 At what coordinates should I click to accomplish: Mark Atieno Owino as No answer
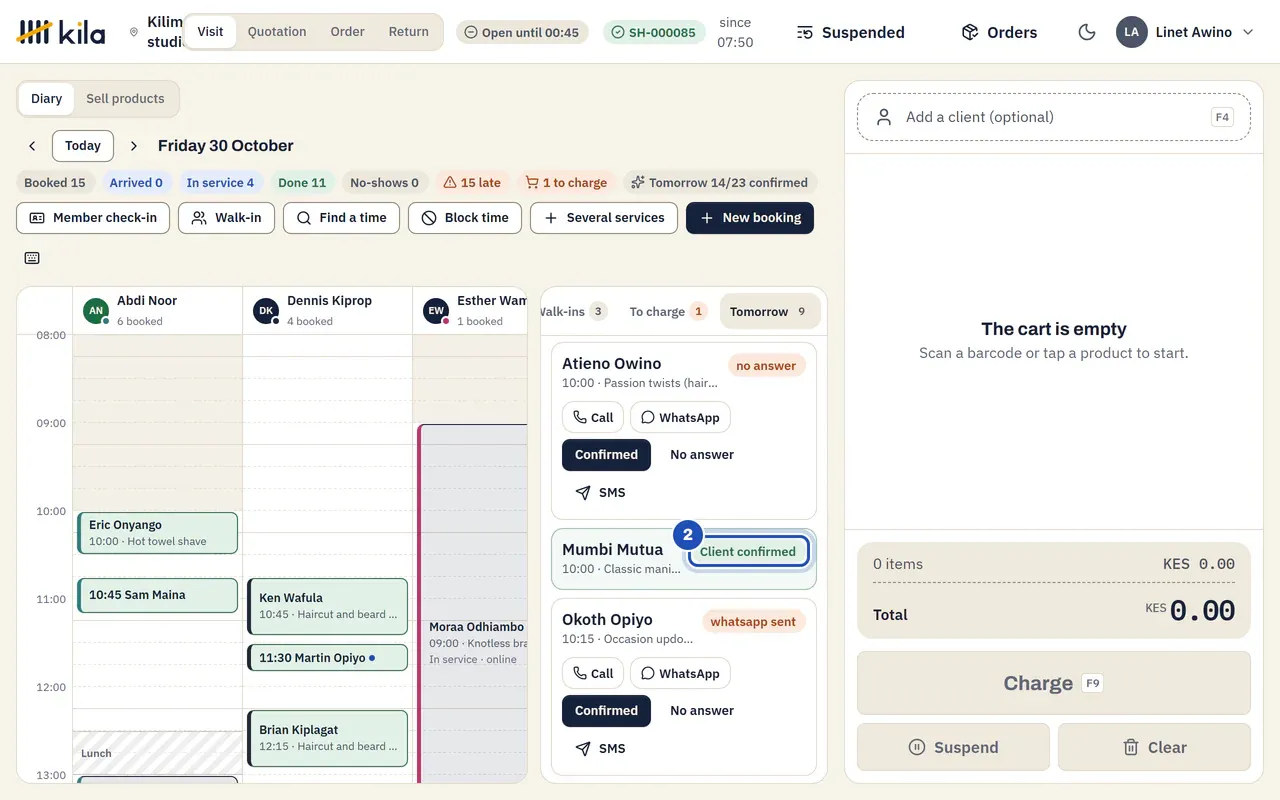pos(702,454)
